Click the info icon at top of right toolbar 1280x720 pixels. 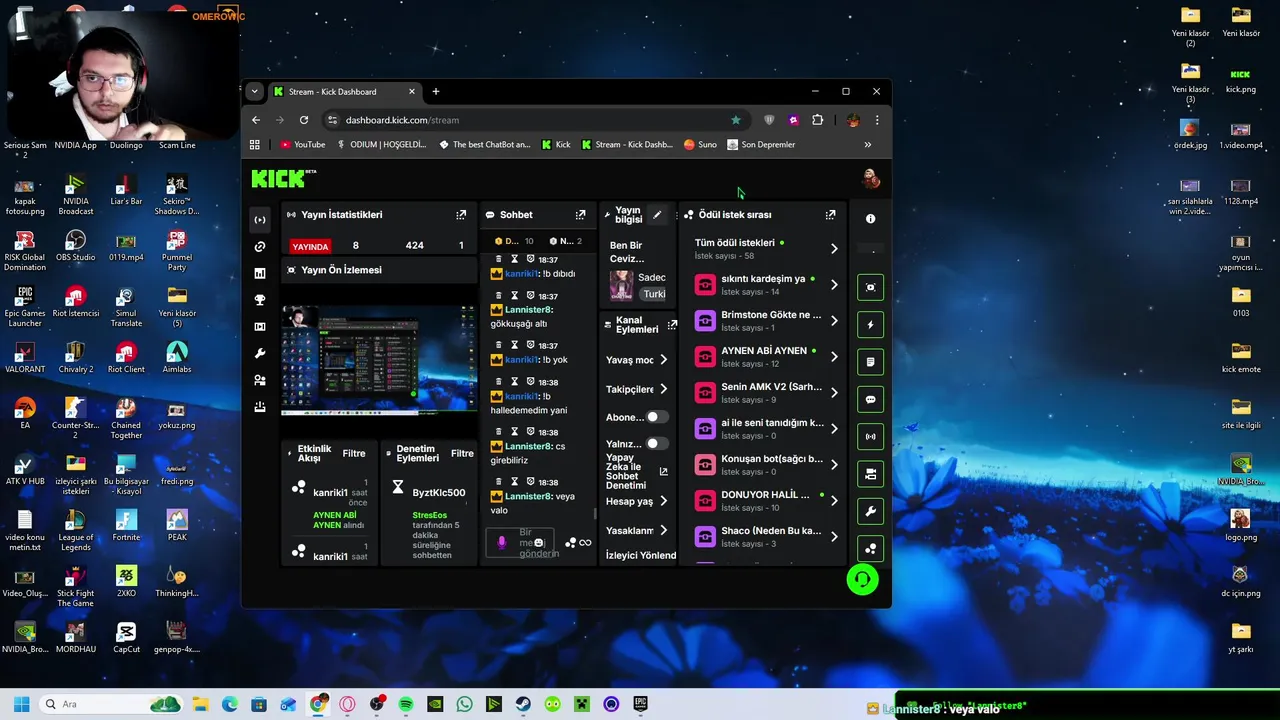click(870, 219)
